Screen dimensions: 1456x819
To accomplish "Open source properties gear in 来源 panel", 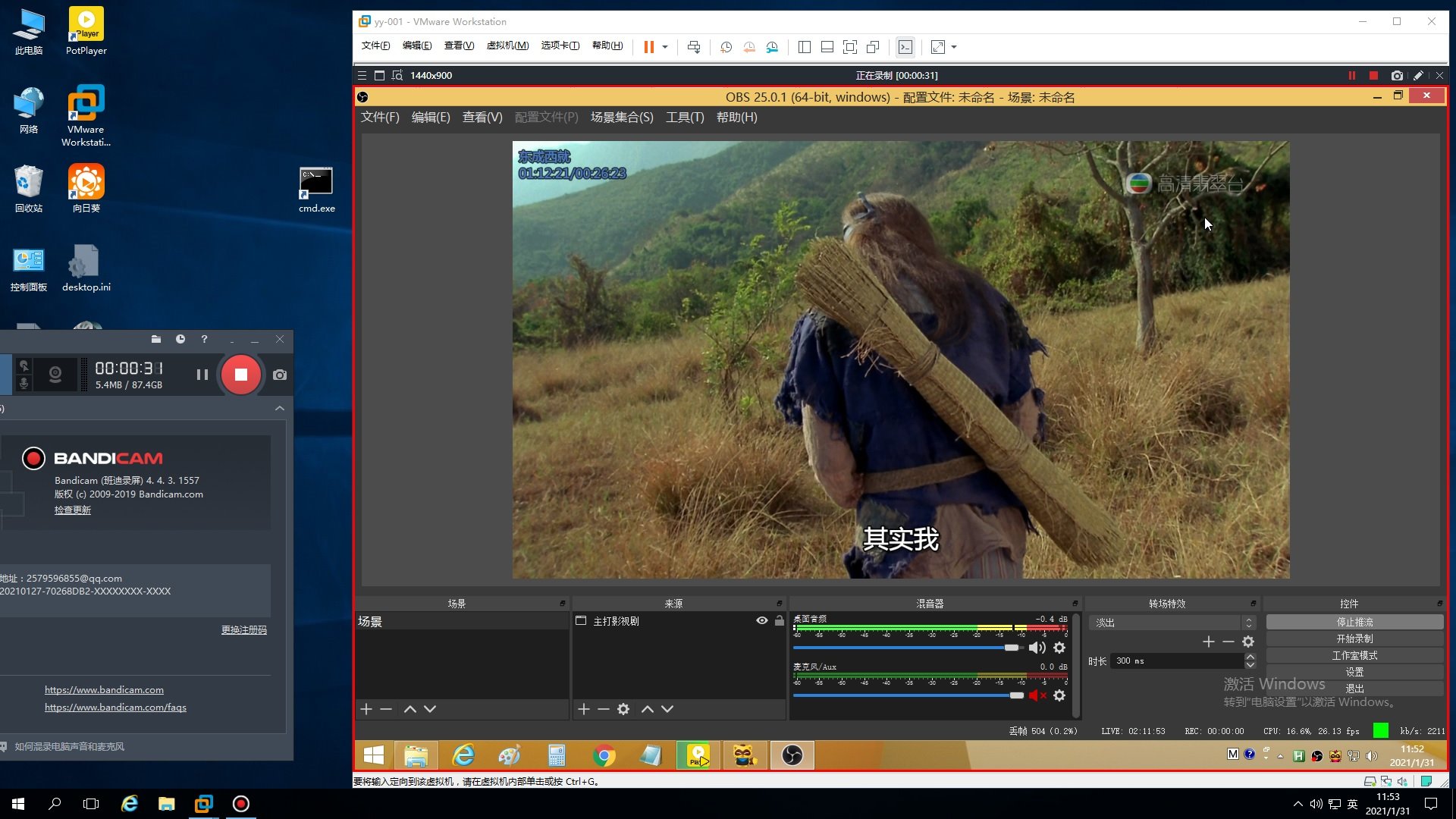I will click(623, 709).
